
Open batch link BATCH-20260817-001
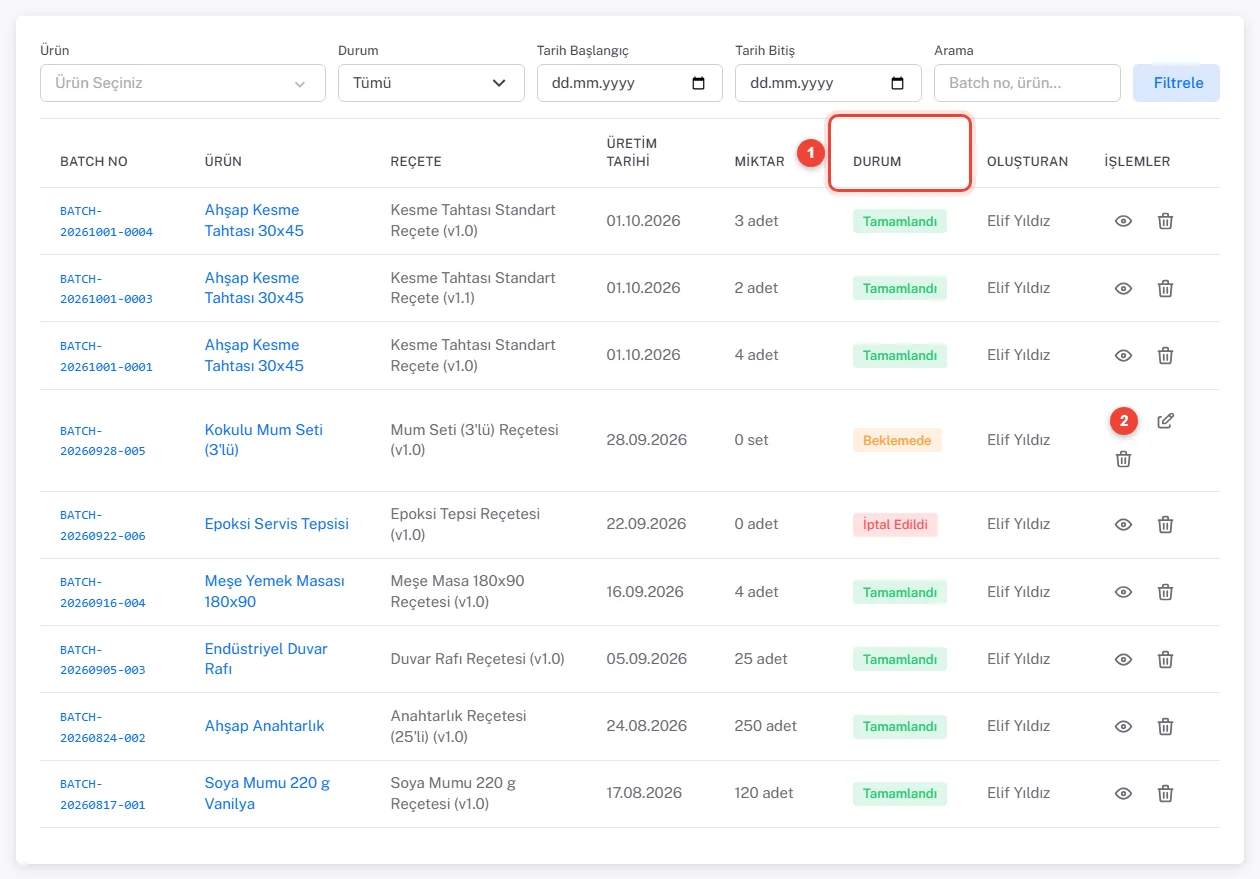(103, 794)
